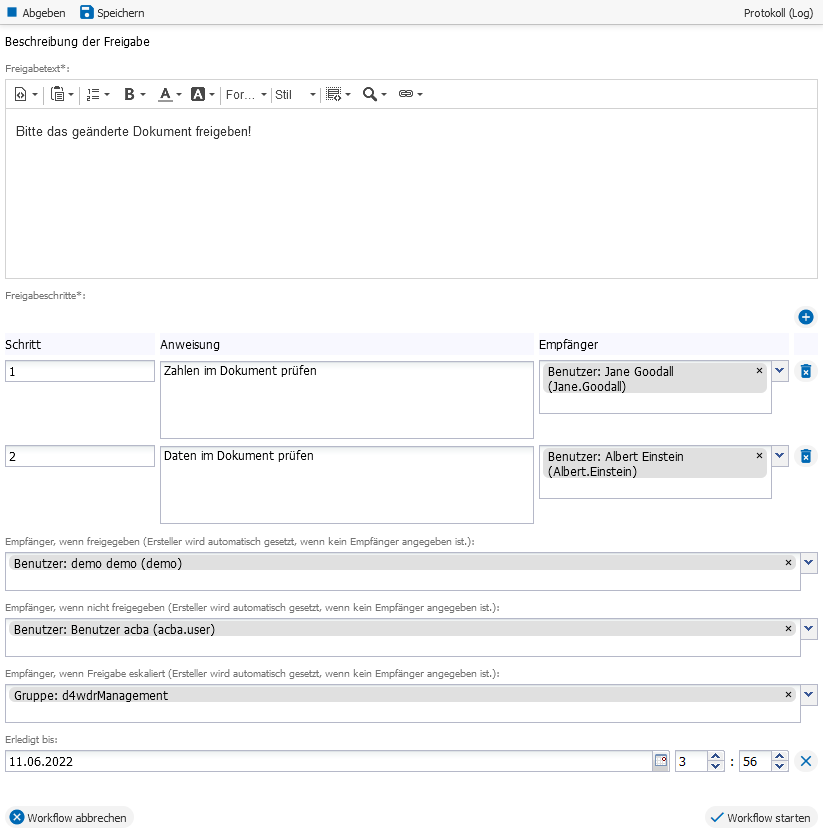Click into the Freigabetext editor area
The width and height of the screenshot is (823, 838).
click(x=411, y=193)
